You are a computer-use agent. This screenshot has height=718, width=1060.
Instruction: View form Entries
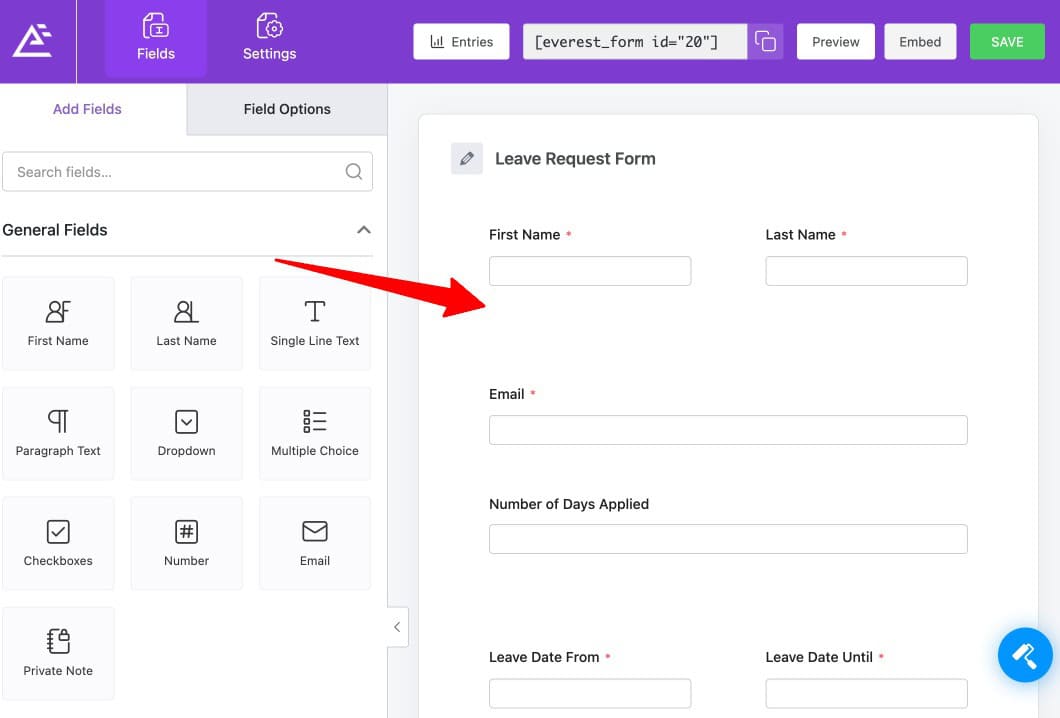pos(461,42)
